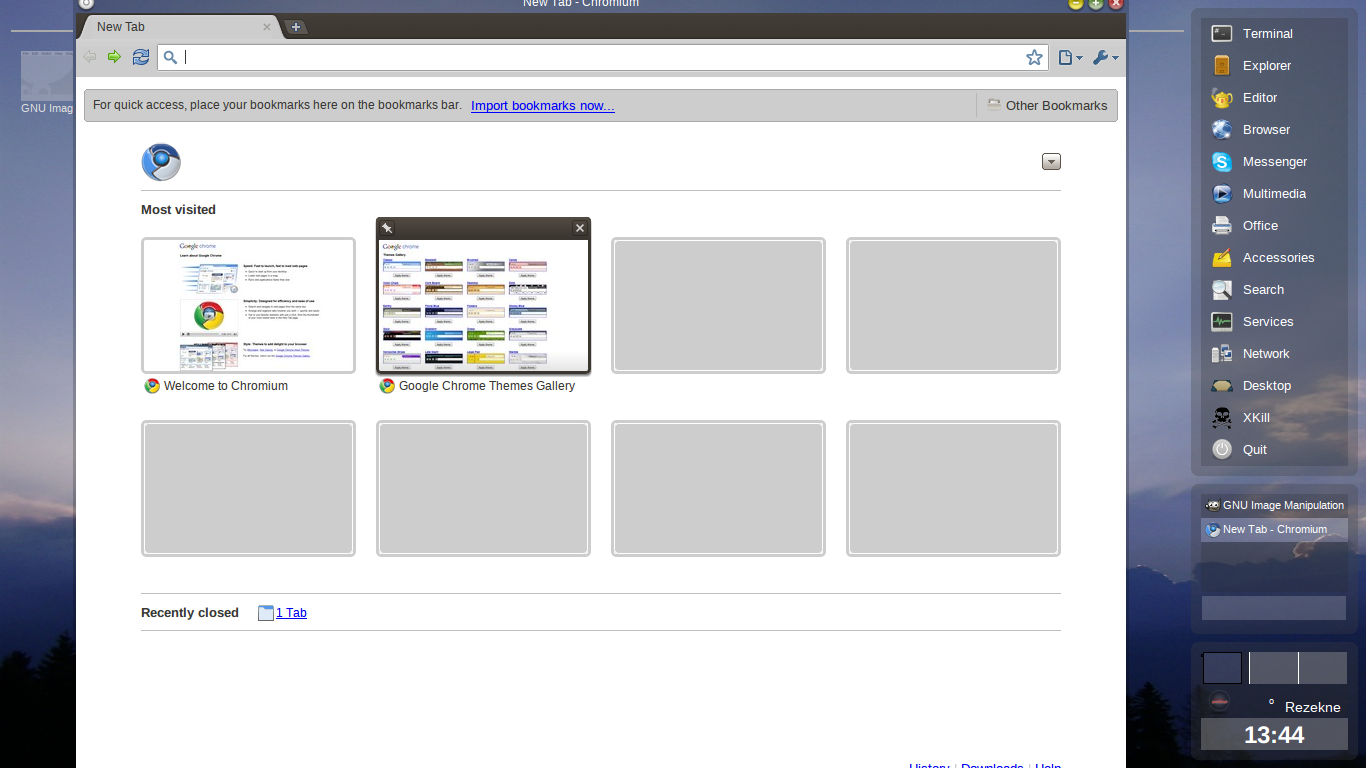1366x768 pixels.
Task: Switch to the first workspace in pager
Action: (x=1222, y=668)
